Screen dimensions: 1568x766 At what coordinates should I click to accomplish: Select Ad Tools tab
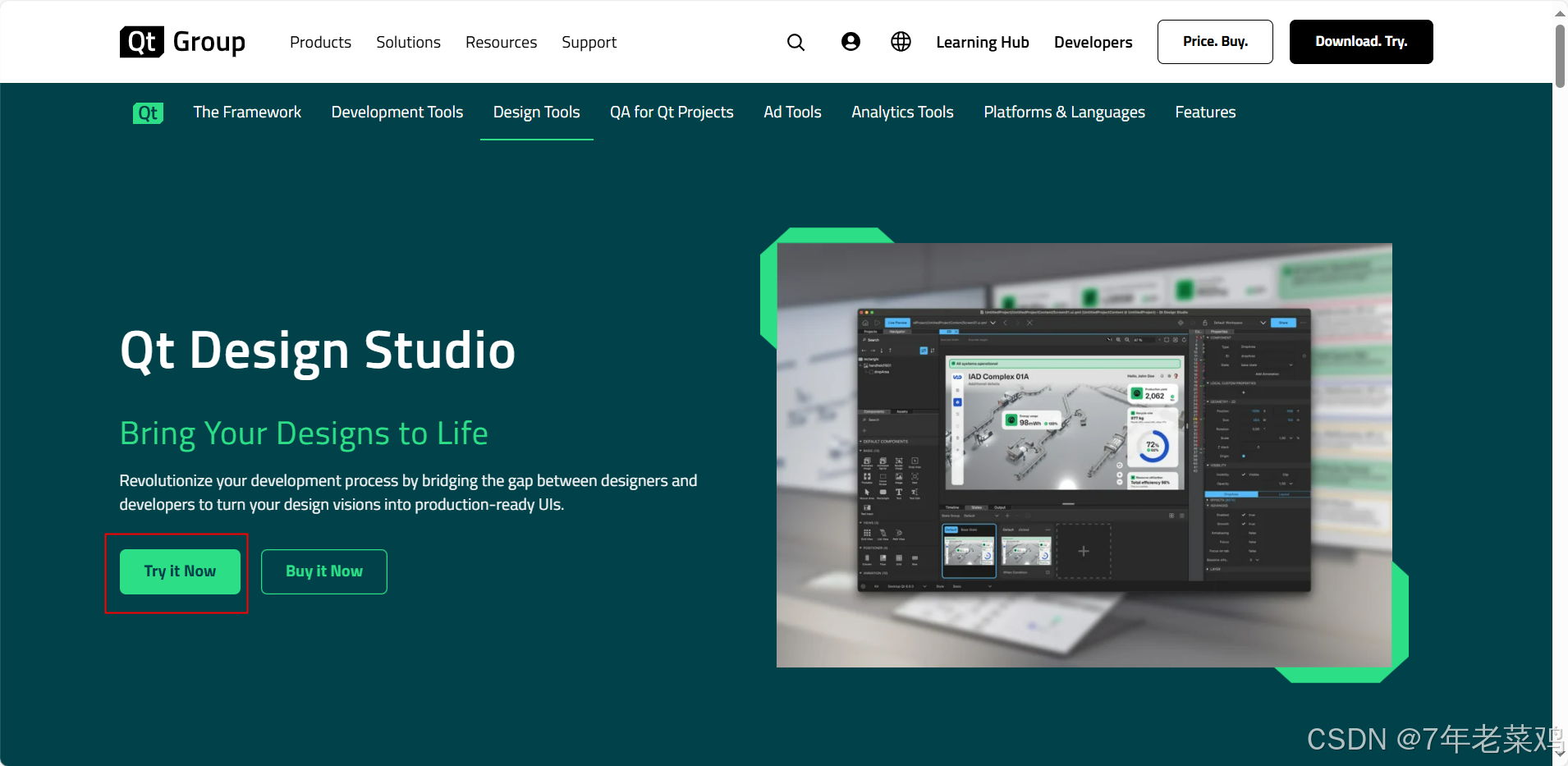[x=792, y=112]
